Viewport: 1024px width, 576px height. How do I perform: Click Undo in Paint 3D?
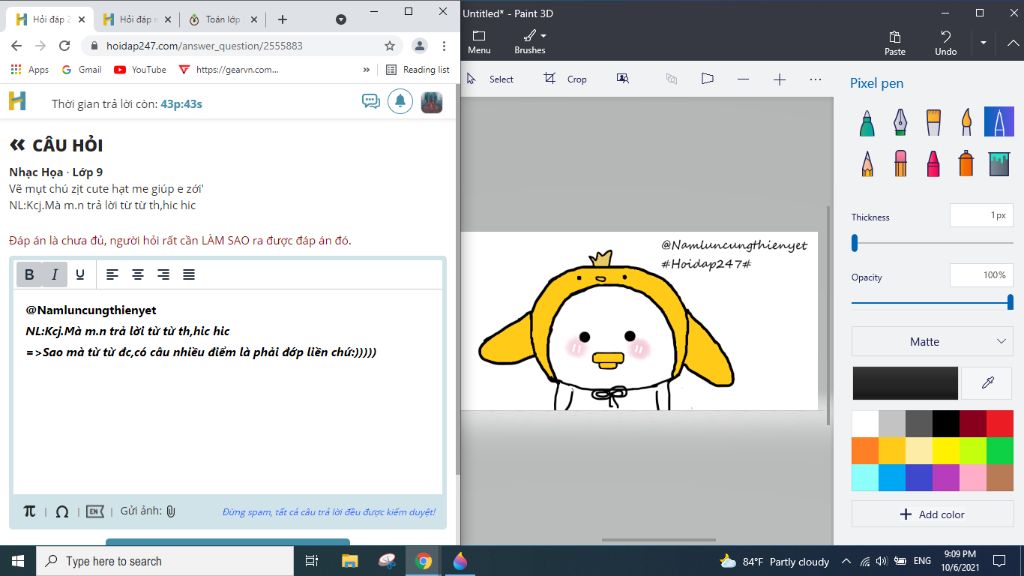click(946, 43)
